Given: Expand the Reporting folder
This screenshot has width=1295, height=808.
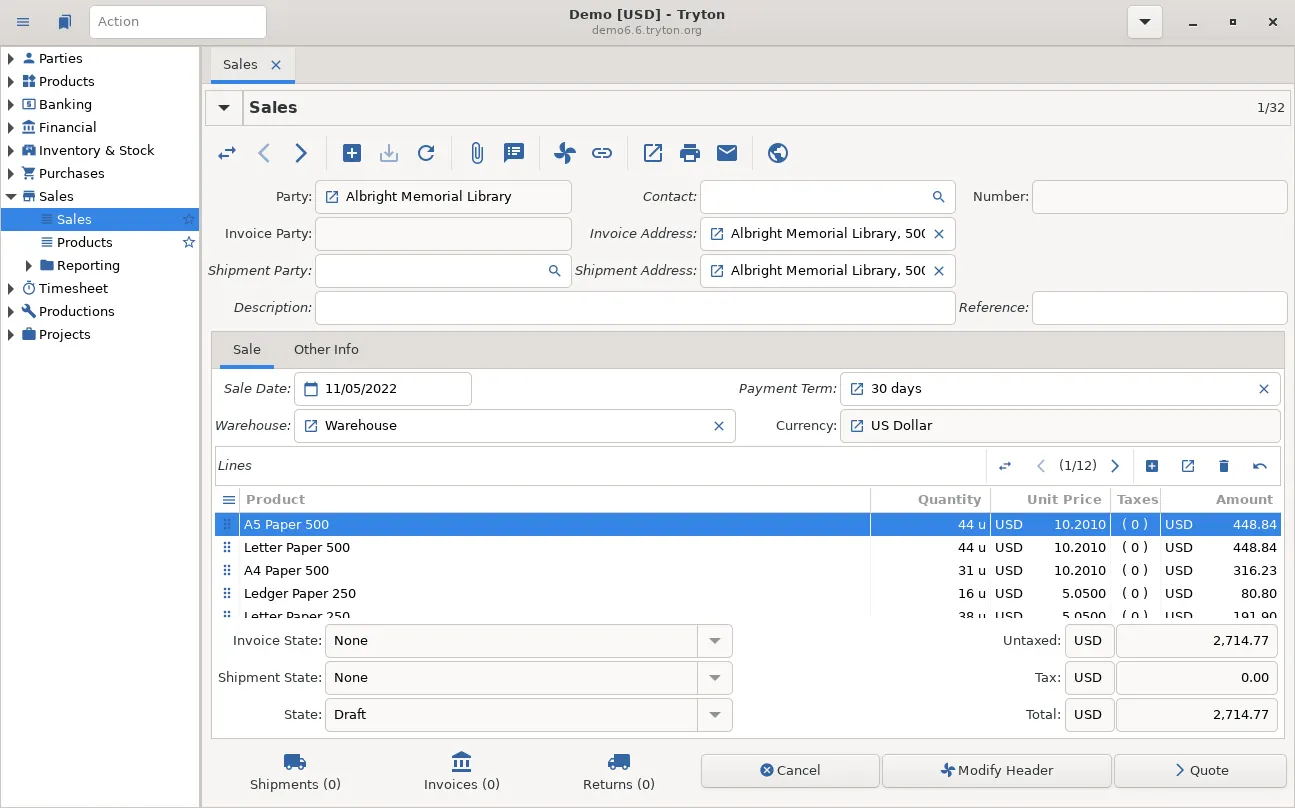Looking at the screenshot, I should (29, 265).
